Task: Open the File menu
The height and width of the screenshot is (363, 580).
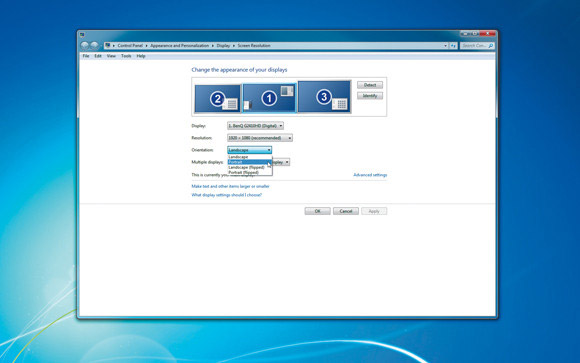Action: point(86,56)
